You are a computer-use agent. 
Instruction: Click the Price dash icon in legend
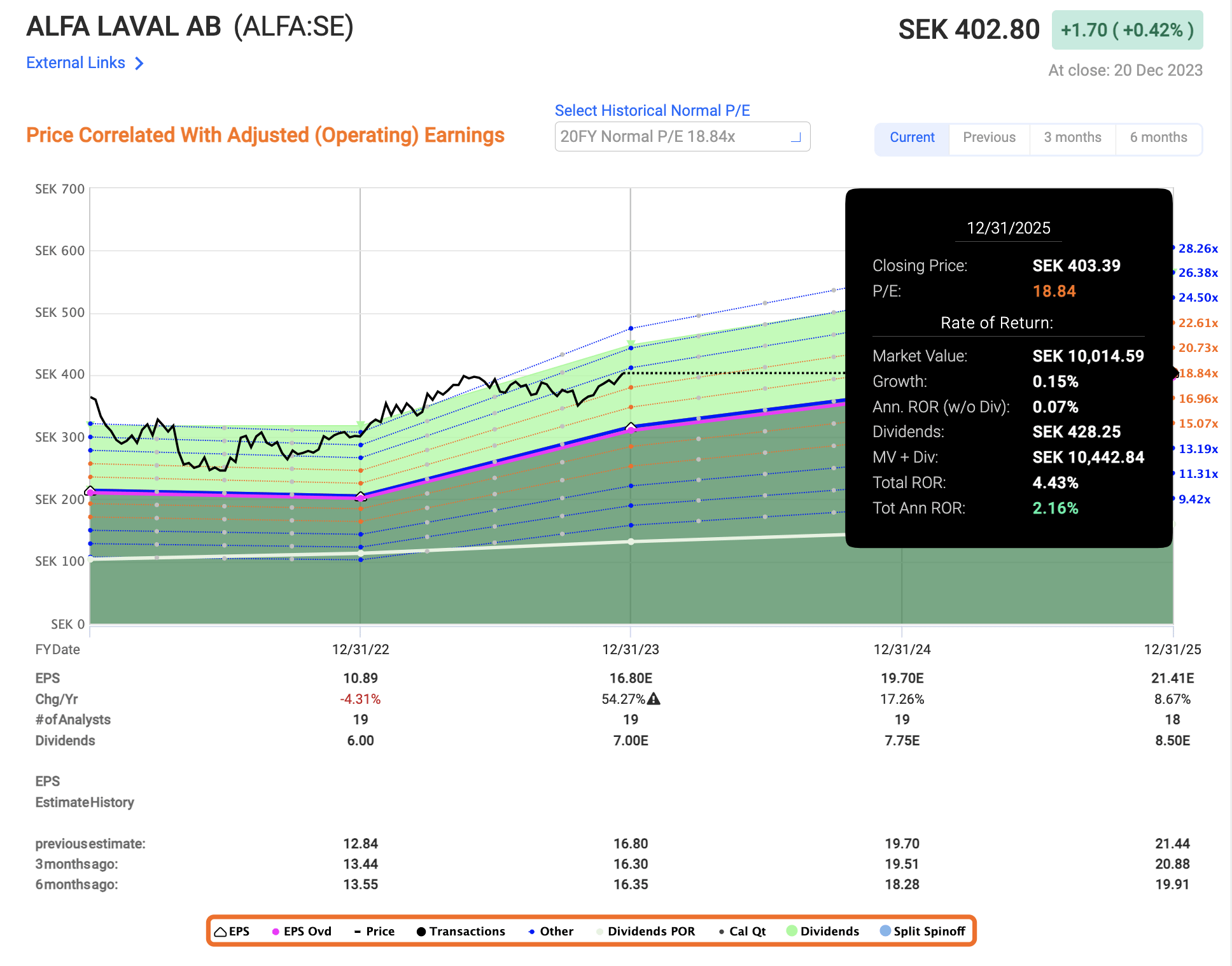358,931
